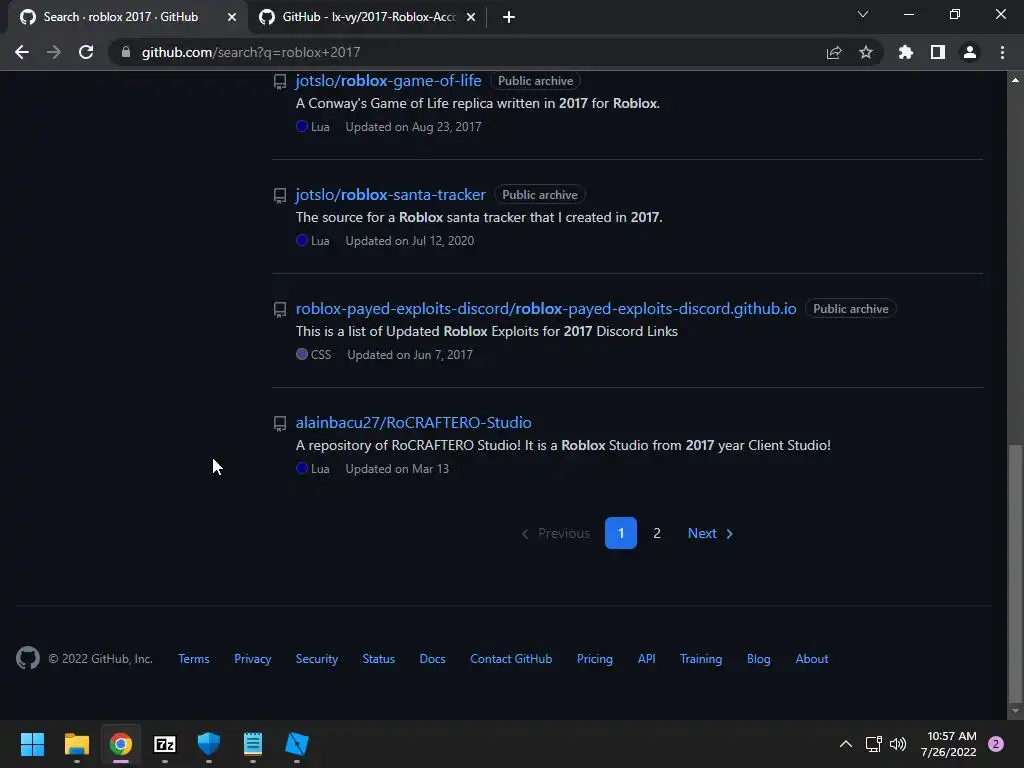Switch to 'lx-vy/2017-Roblox-Acc' tab
Image resolution: width=1024 pixels, height=768 pixels.
point(369,17)
